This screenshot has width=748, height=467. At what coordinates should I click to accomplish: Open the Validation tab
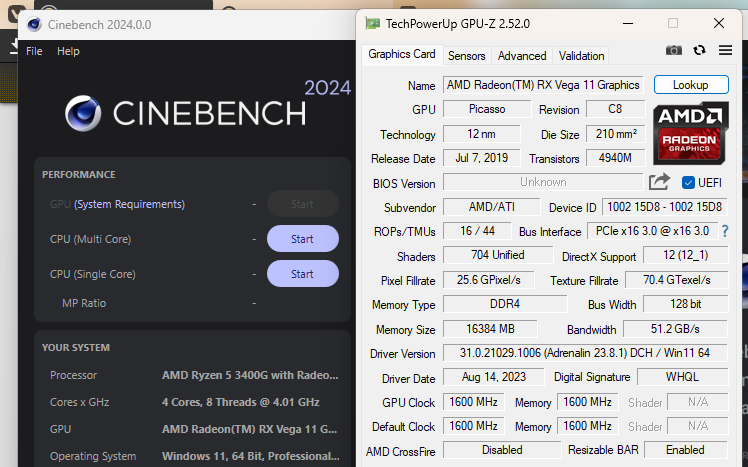click(x=581, y=56)
